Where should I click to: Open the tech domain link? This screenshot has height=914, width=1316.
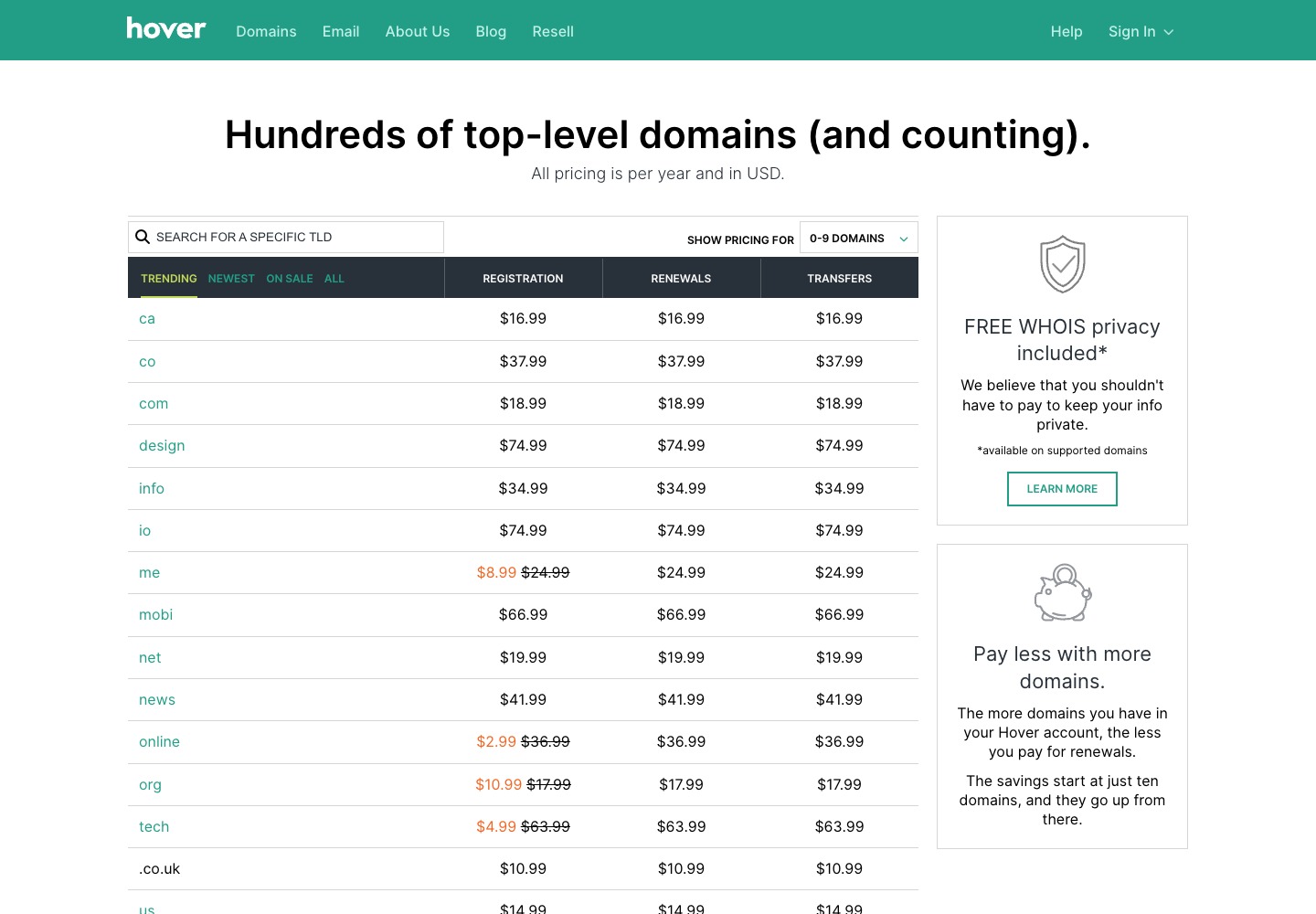pos(154,827)
